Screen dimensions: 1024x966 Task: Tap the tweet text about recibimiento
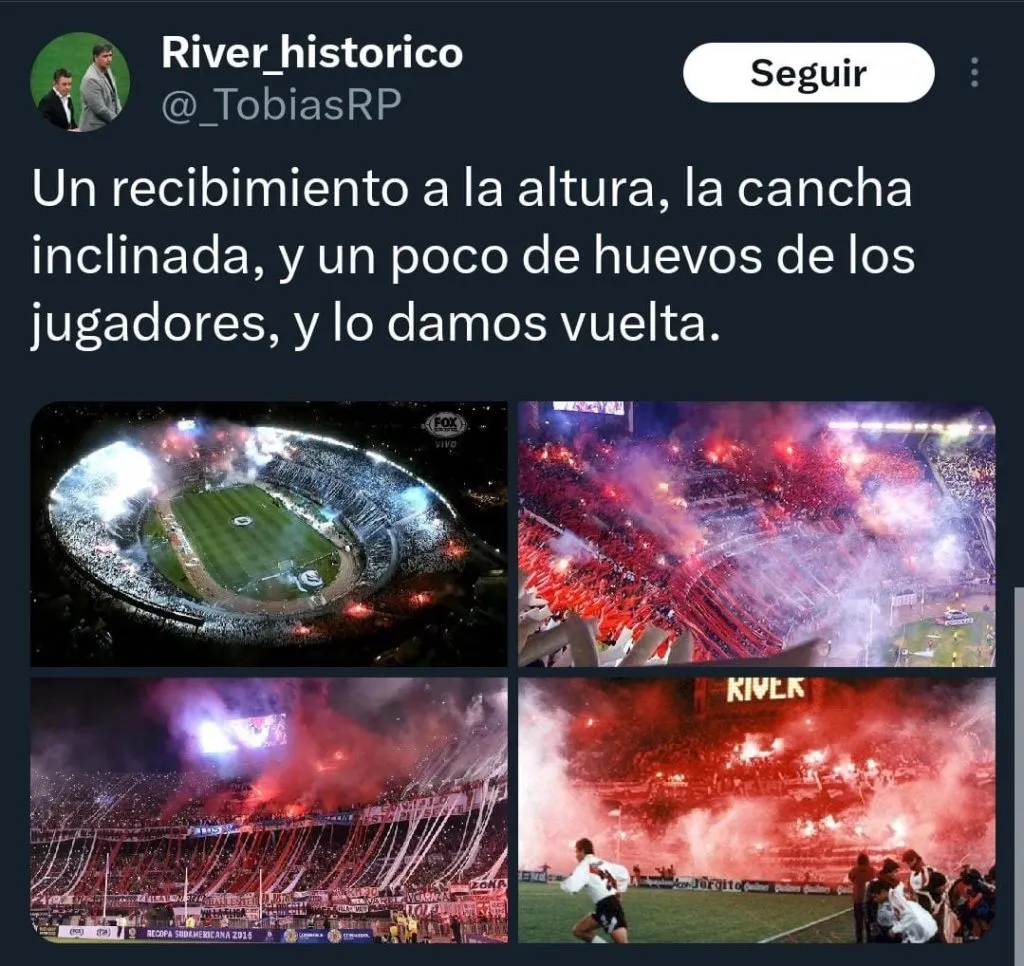pyautogui.click(x=473, y=256)
